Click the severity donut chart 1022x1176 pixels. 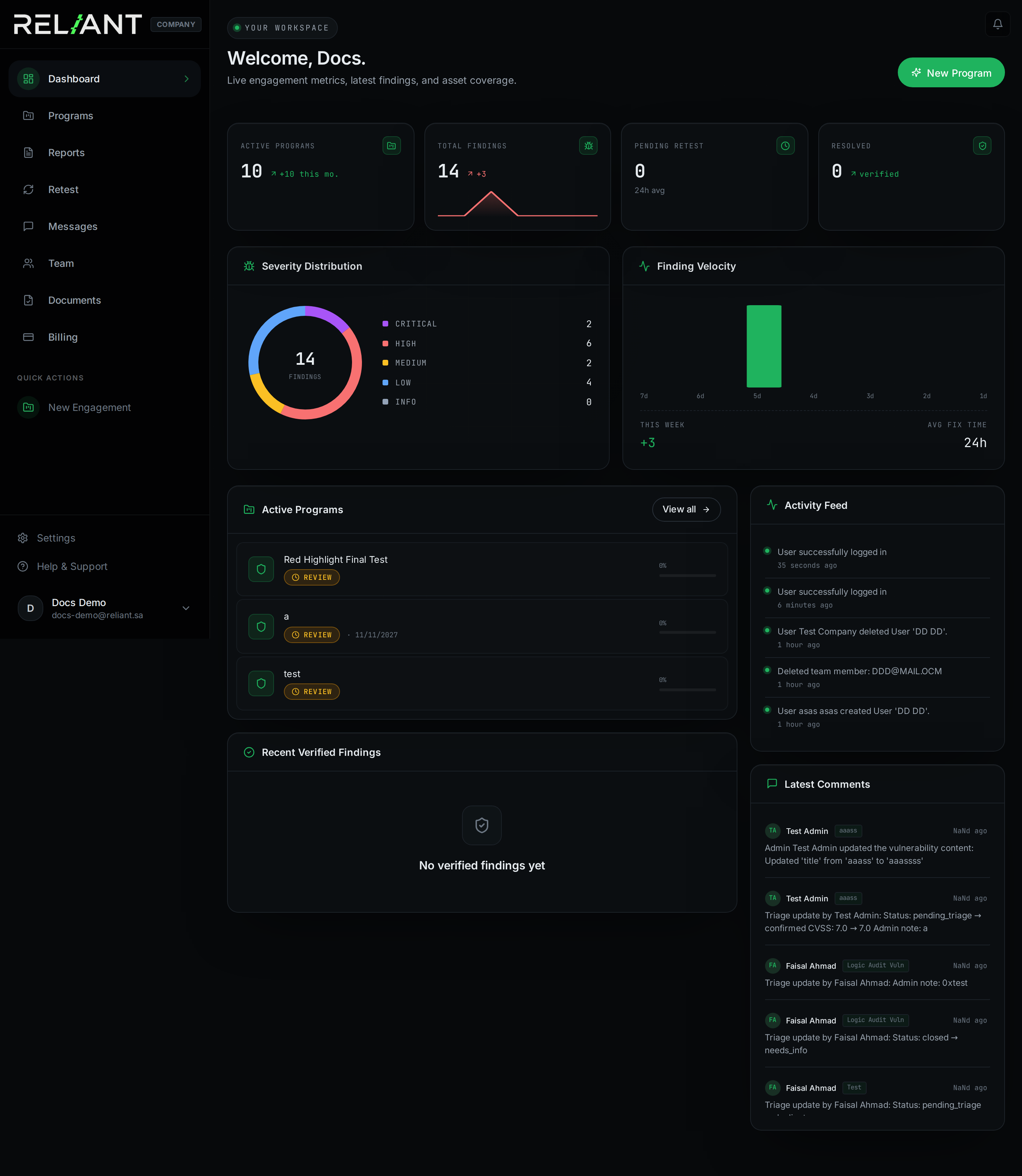(x=305, y=363)
